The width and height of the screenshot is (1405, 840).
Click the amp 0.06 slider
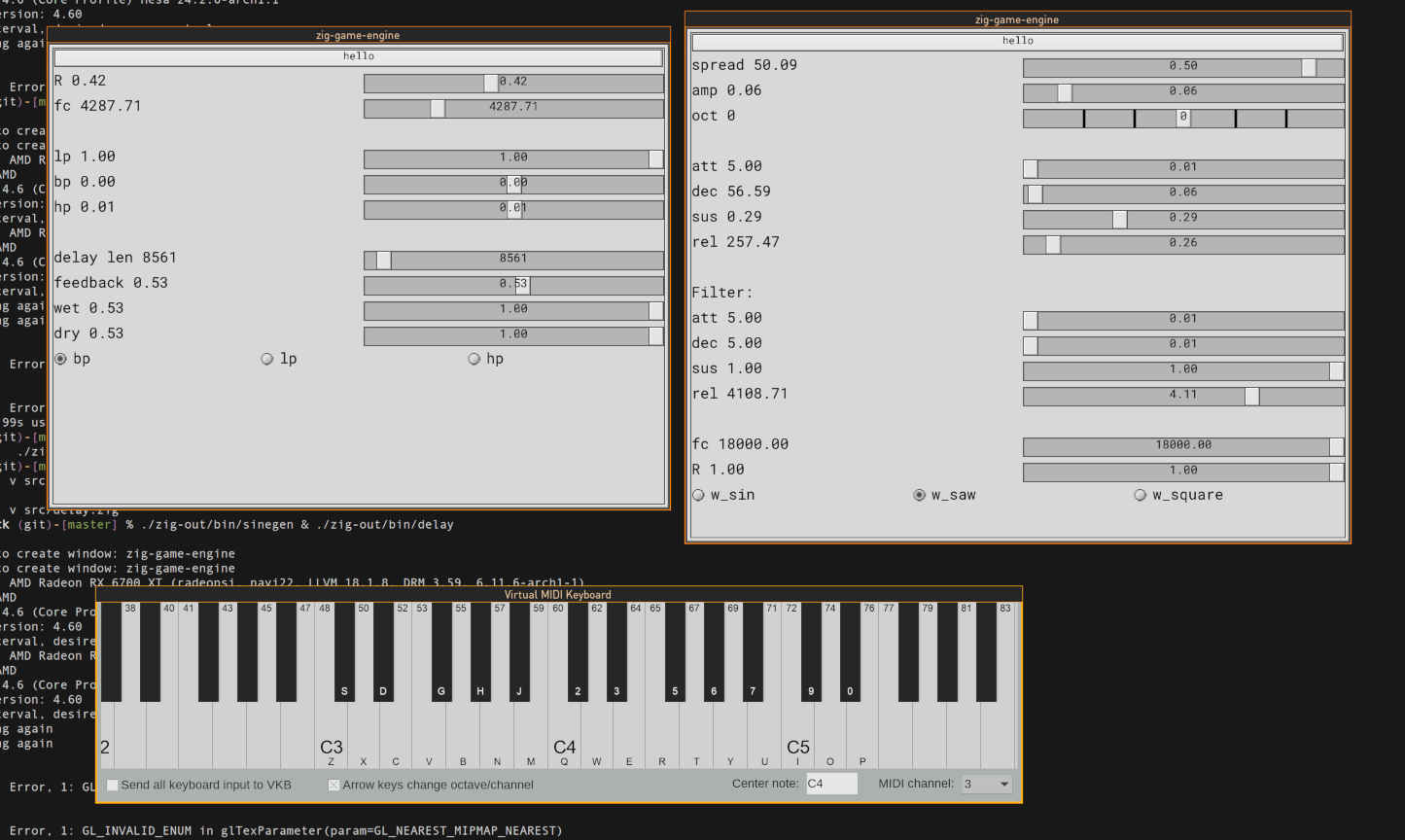pyautogui.click(x=1183, y=92)
